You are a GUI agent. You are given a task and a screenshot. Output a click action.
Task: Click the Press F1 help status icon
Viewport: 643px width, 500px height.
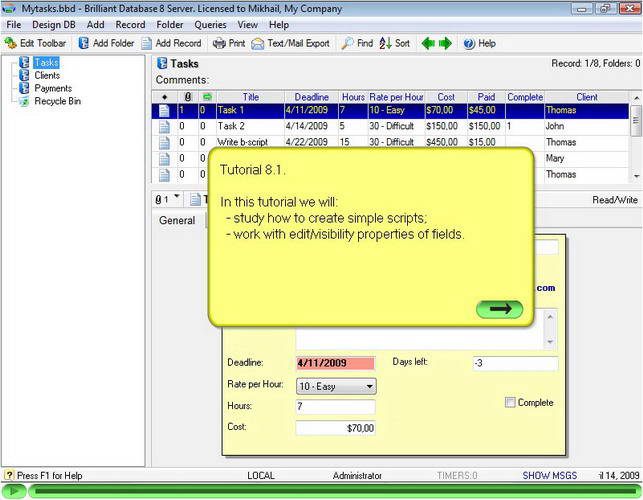click(9, 475)
